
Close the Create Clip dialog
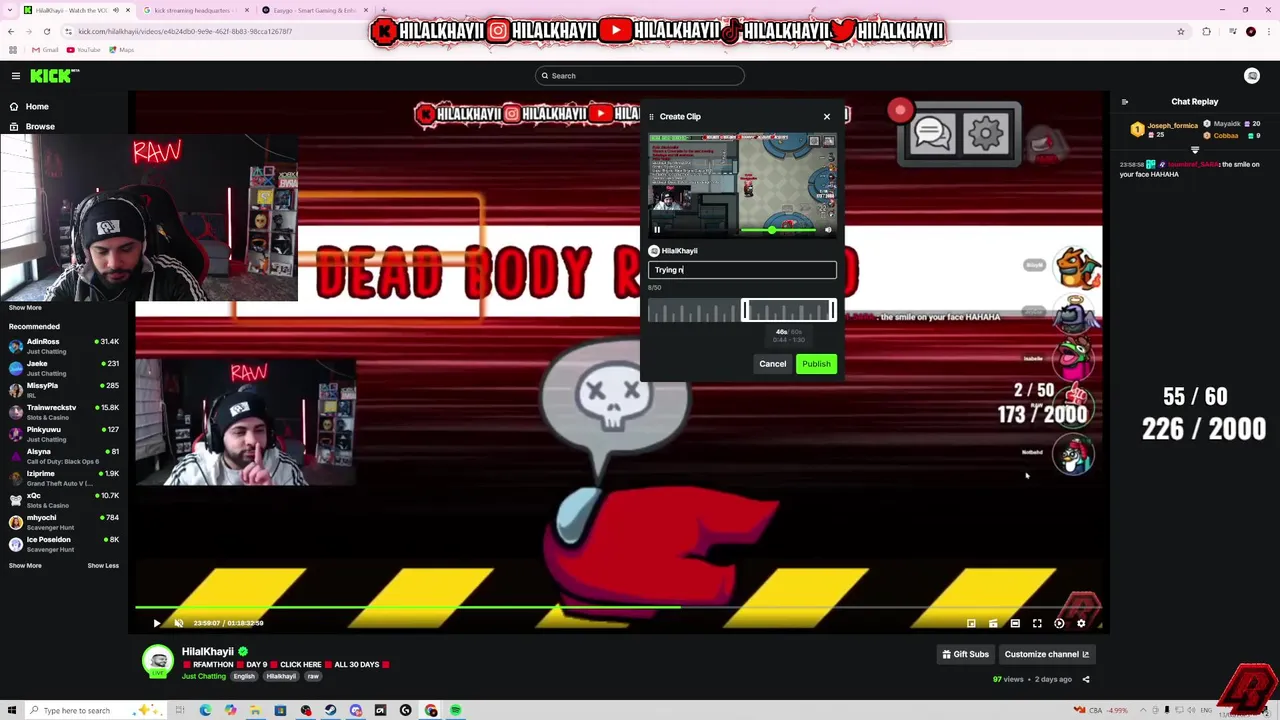(x=827, y=117)
